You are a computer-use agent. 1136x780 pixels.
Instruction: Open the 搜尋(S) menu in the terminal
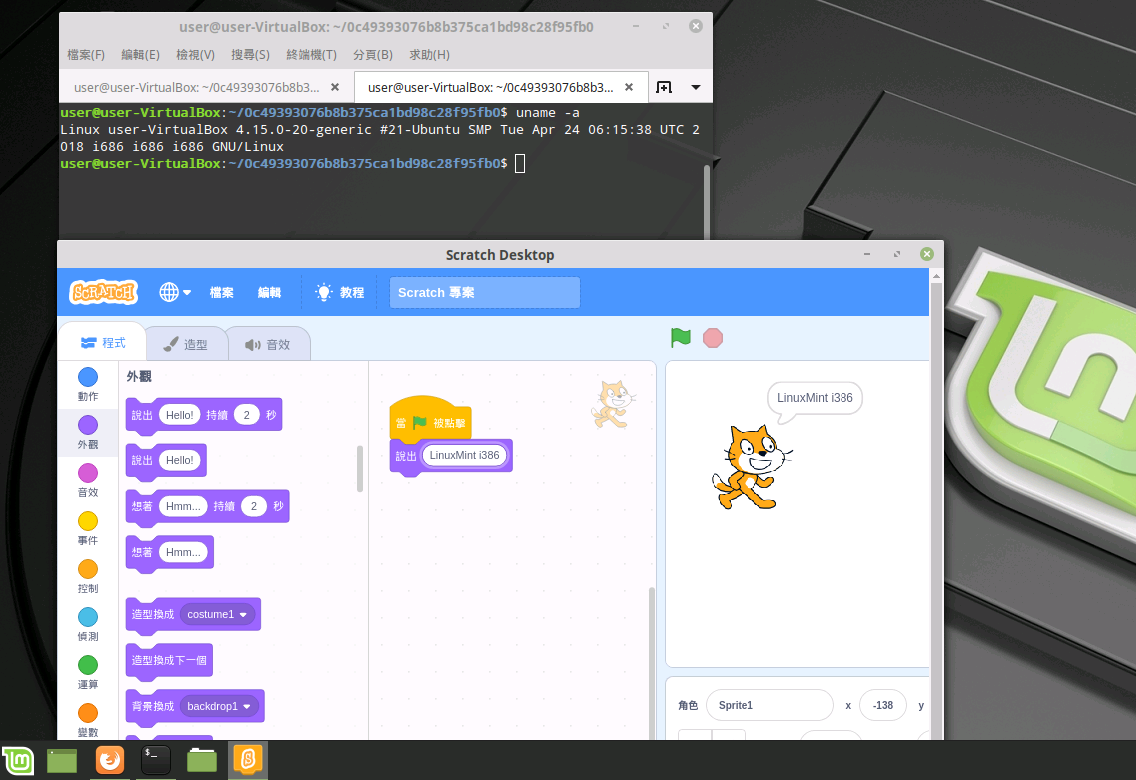coord(250,55)
